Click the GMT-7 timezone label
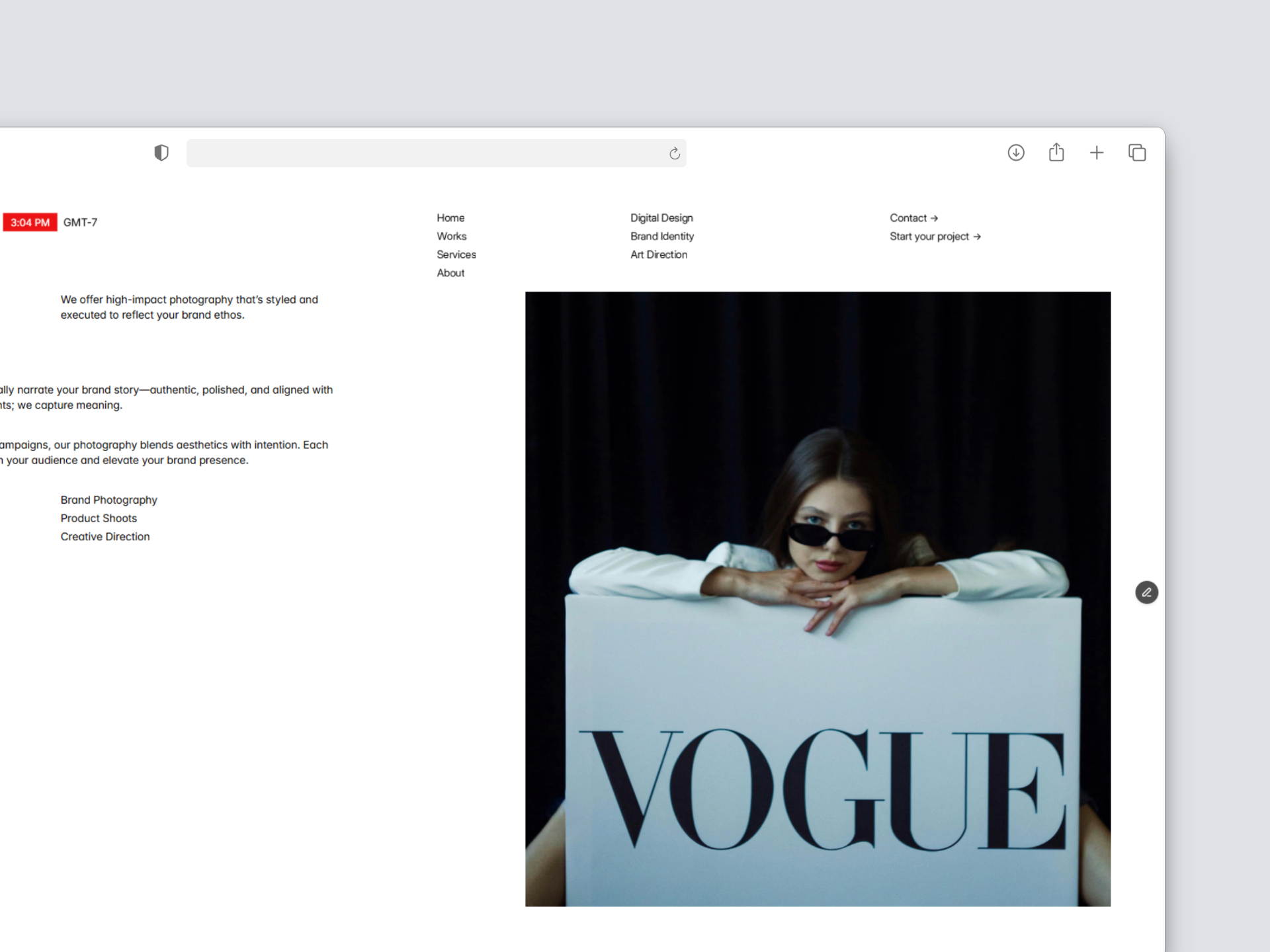This screenshot has height=952, width=1270. [x=80, y=222]
